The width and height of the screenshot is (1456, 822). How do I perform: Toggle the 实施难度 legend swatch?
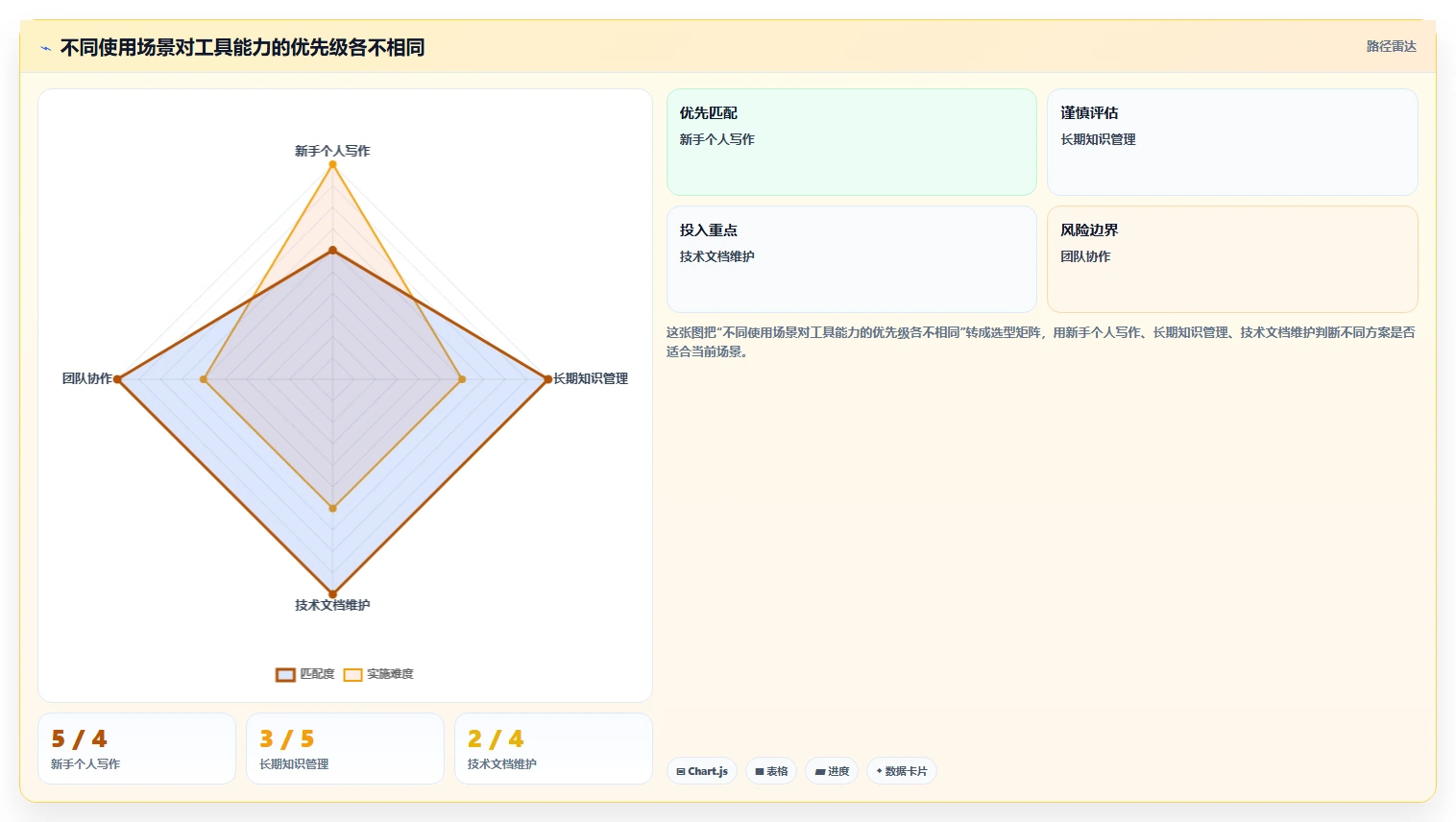coord(353,675)
